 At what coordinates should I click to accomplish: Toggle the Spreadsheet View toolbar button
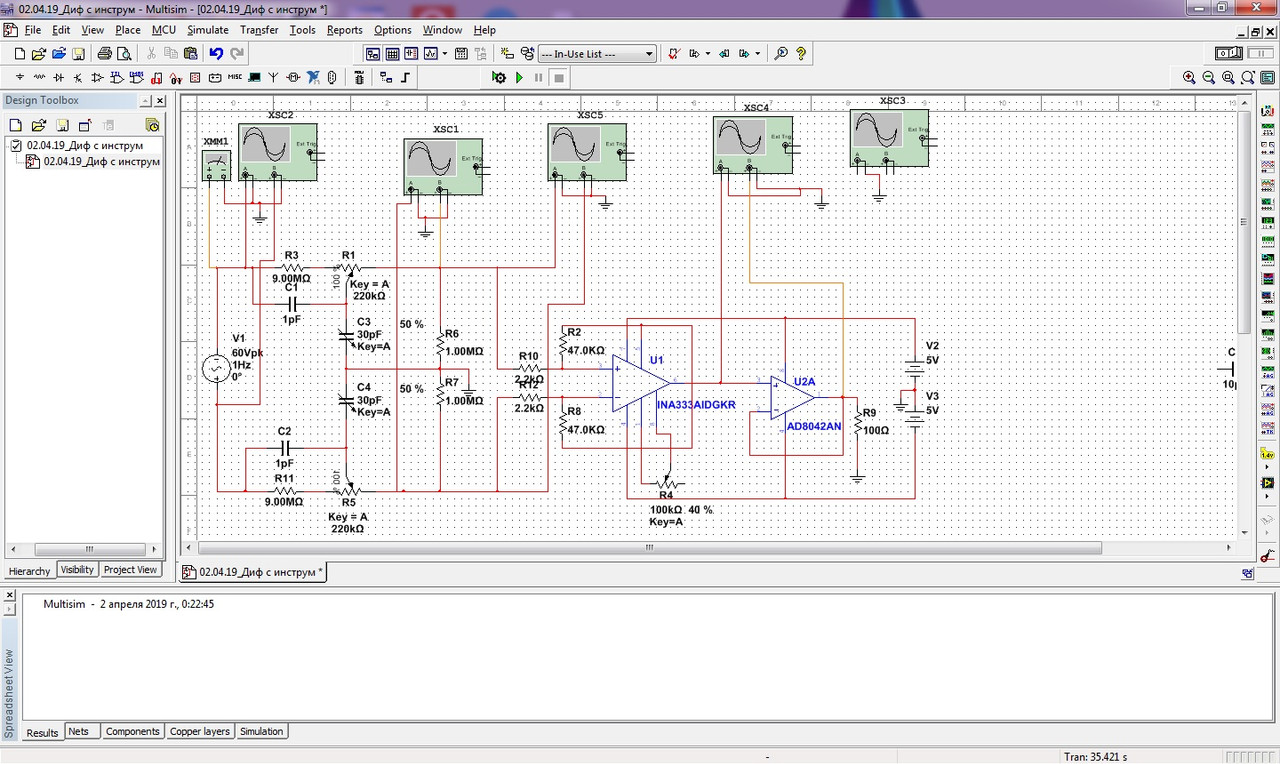coord(392,54)
